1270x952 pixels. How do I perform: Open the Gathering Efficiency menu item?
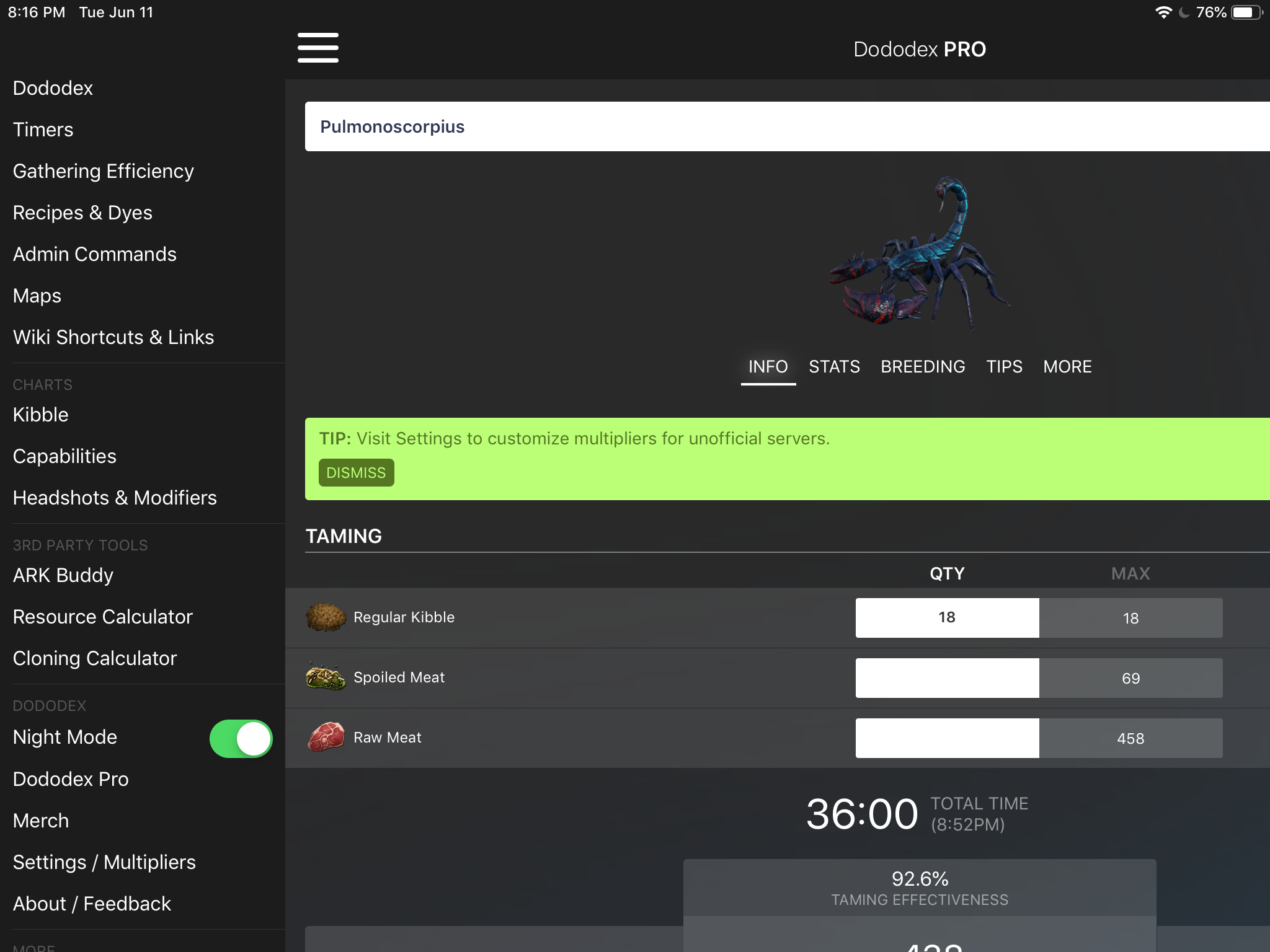pyautogui.click(x=103, y=171)
